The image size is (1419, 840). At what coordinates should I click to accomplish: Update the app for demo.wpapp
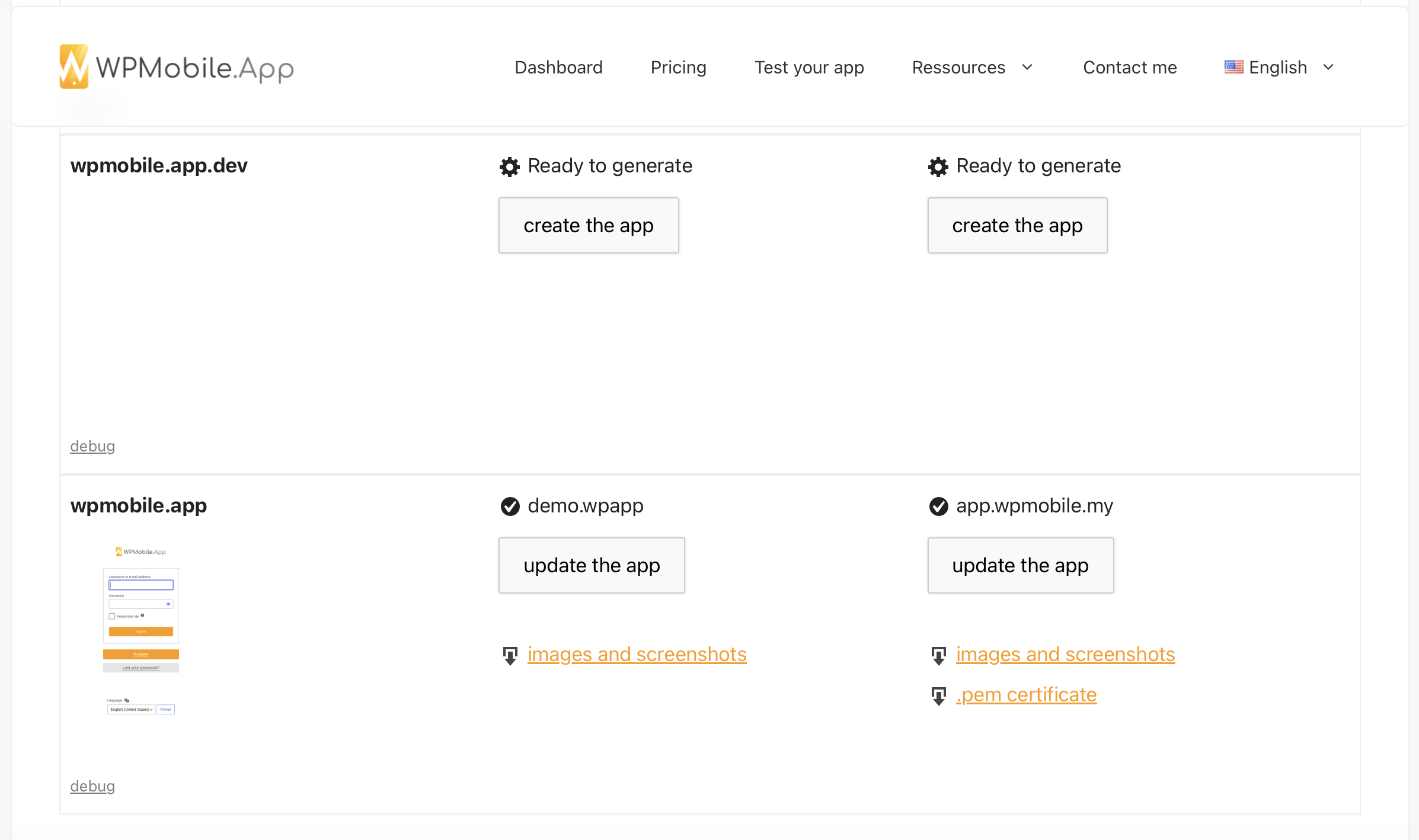click(592, 565)
